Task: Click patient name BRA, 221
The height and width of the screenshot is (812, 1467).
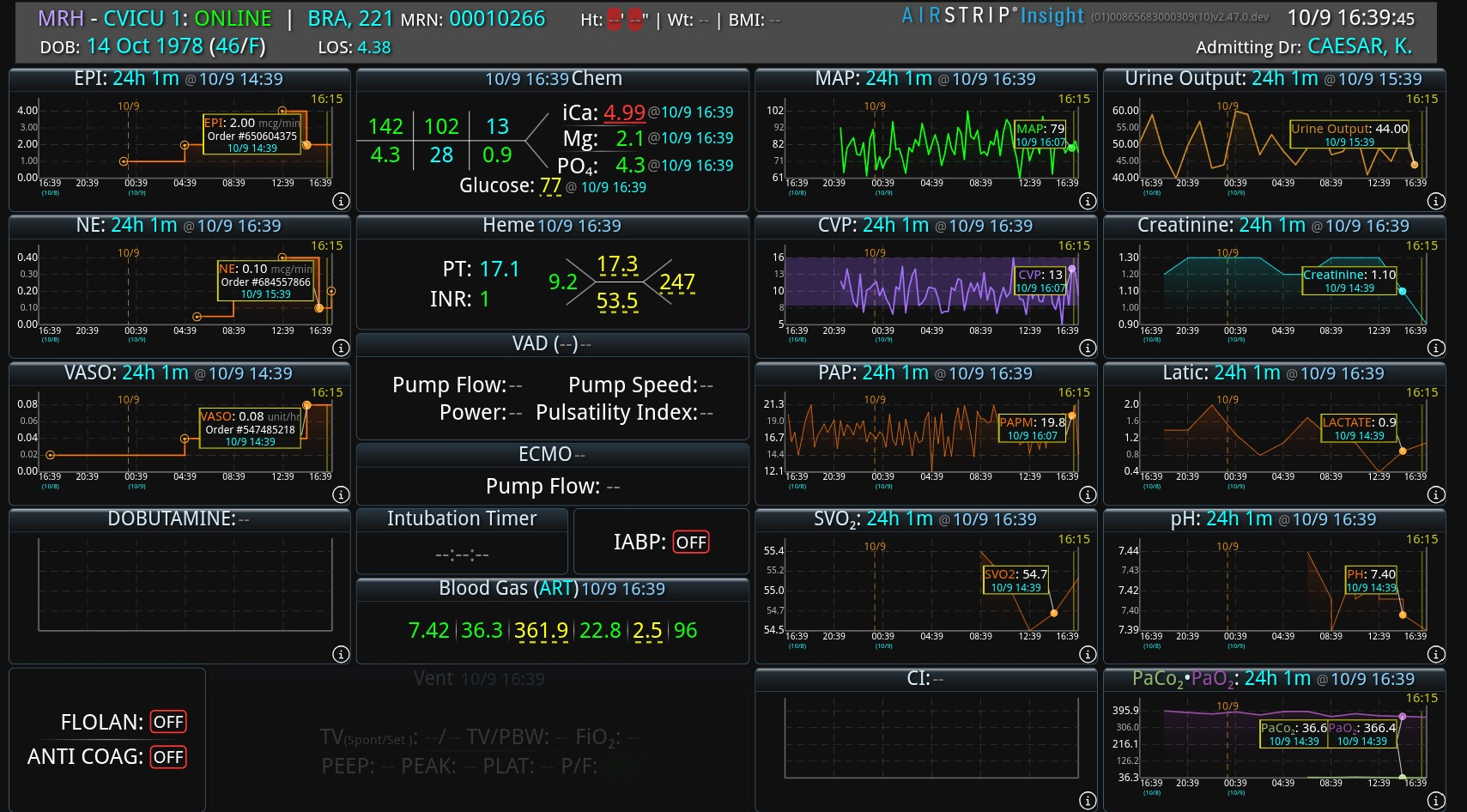Action: click(350, 18)
